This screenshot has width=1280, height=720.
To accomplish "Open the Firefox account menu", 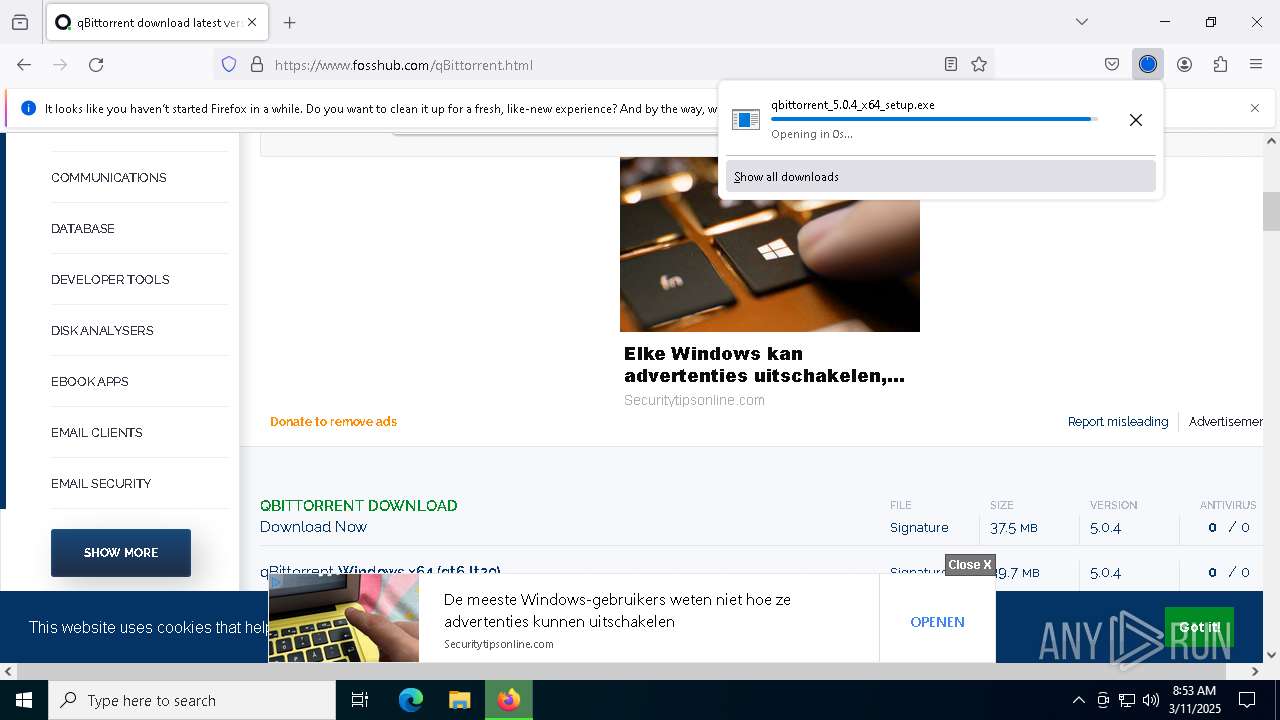I will click(1184, 64).
